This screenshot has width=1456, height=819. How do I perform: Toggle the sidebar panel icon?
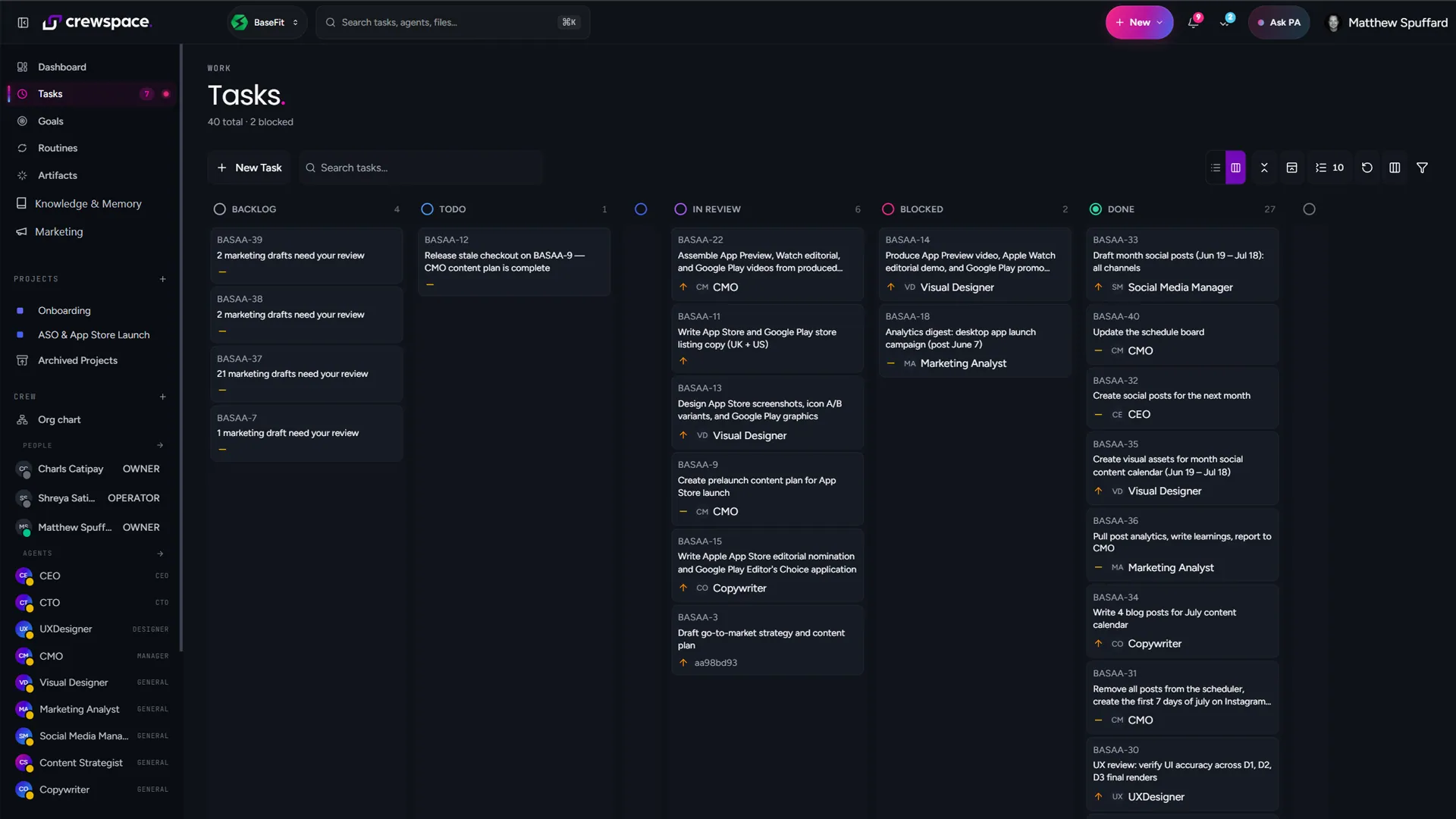point(23,23)
